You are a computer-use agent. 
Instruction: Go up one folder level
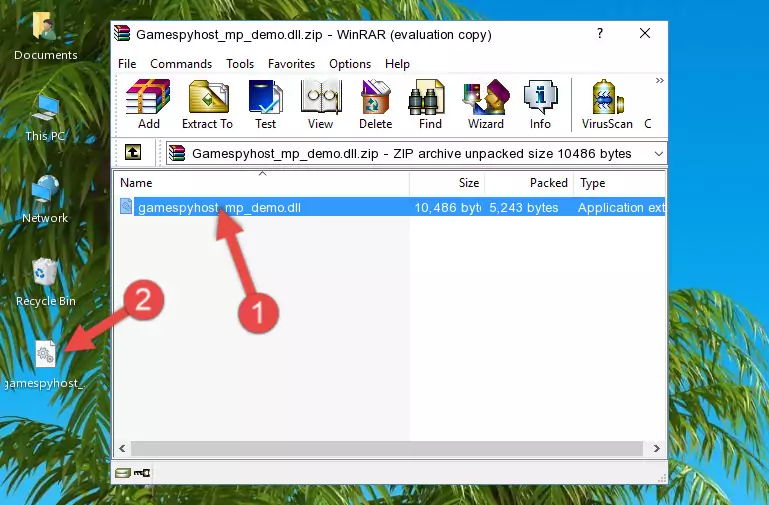[133, 152]
